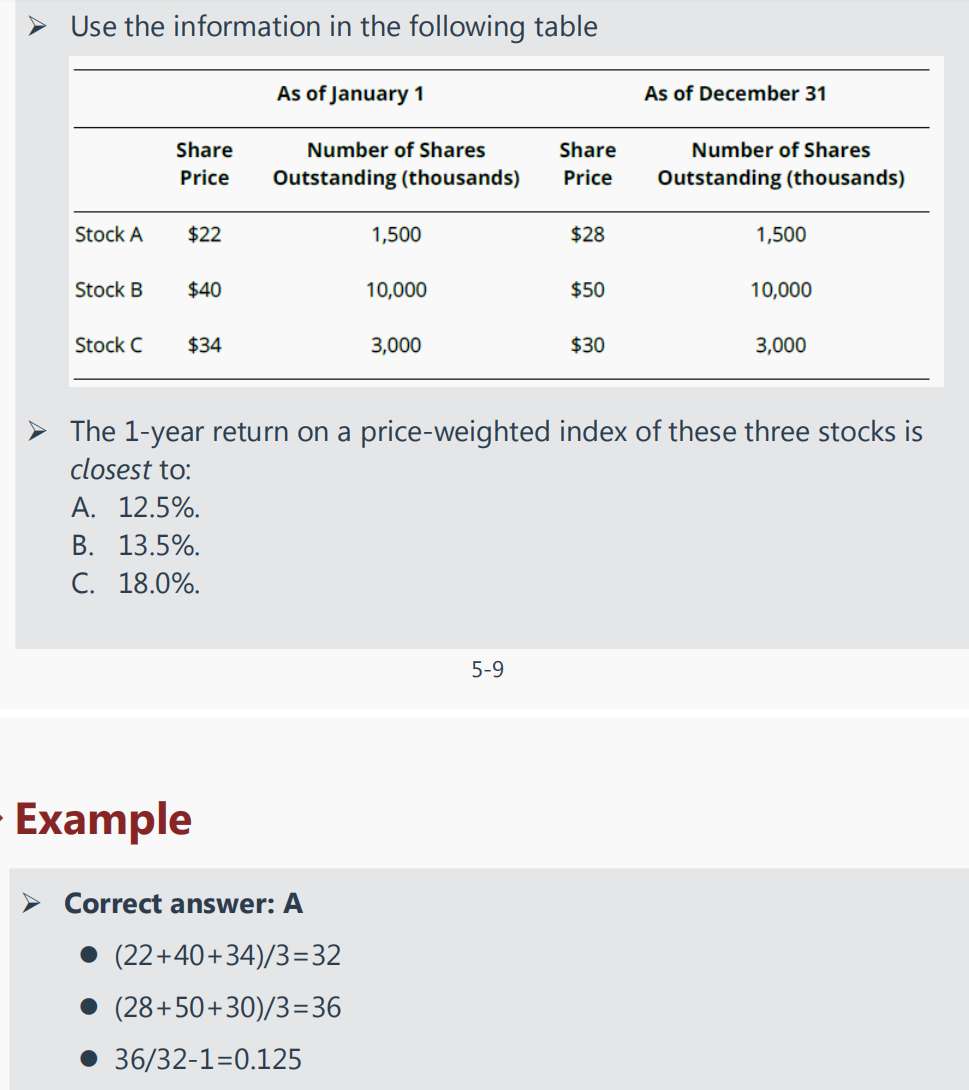Click the Stock B row label
The width and height of the screenshot is (969, 1090).
pos(109,290)
